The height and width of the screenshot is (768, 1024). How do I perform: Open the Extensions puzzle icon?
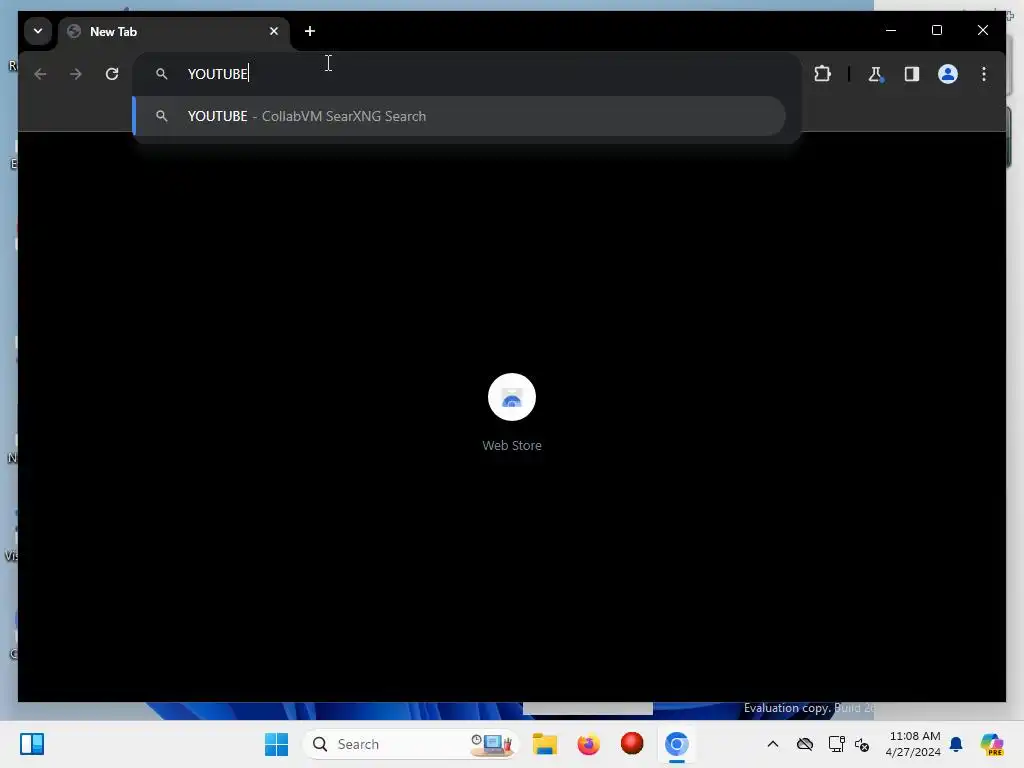(x=822, y=74)
